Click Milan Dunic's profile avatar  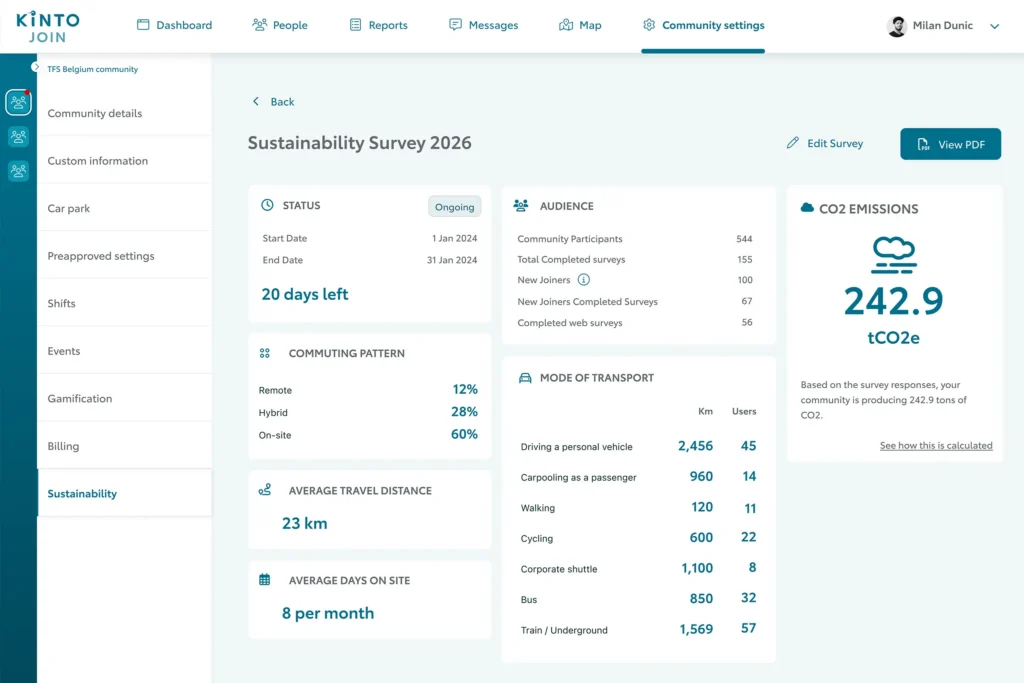[x=897, y=26]
